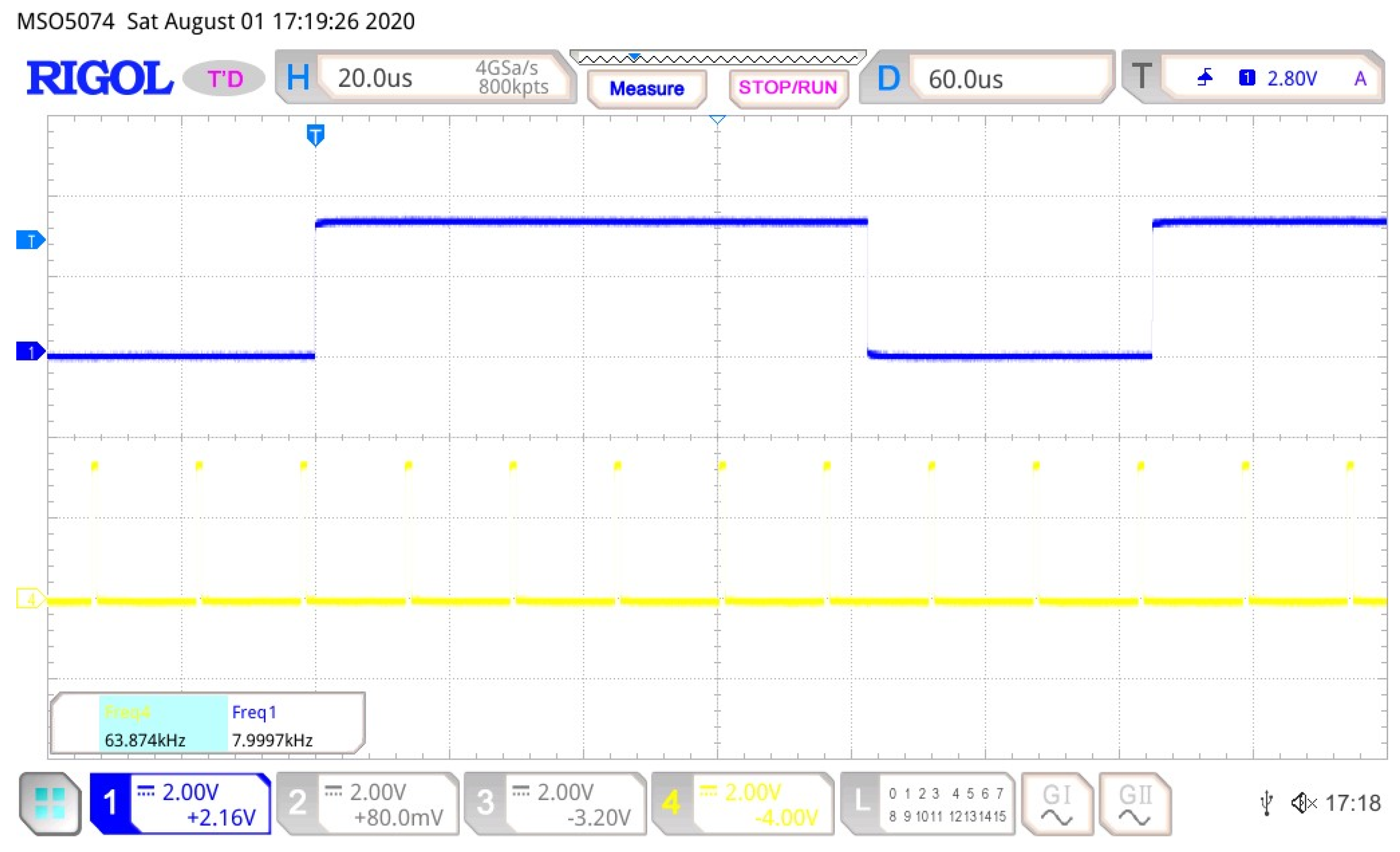Select the trigger position T marker
Image resolution: width=1400 pixels, height=852 pixels.
coord(315,135)
